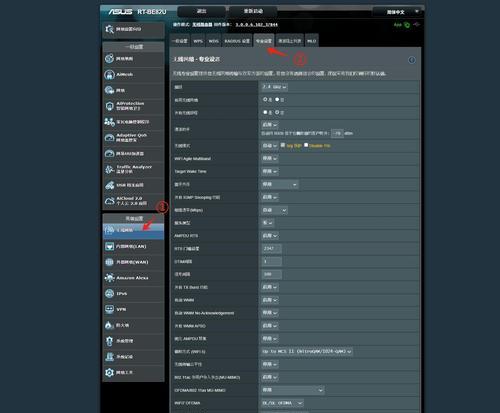The height and width of the screenshot is (413, 500).
Task: Click the RTS threshold input field showing 2347
Action: [271, 248]
